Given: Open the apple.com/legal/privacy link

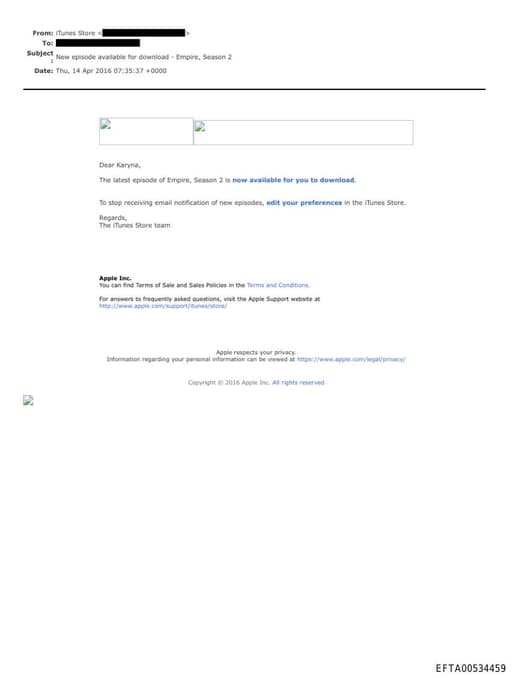Looking at the screenshot, I should point(351,359).
